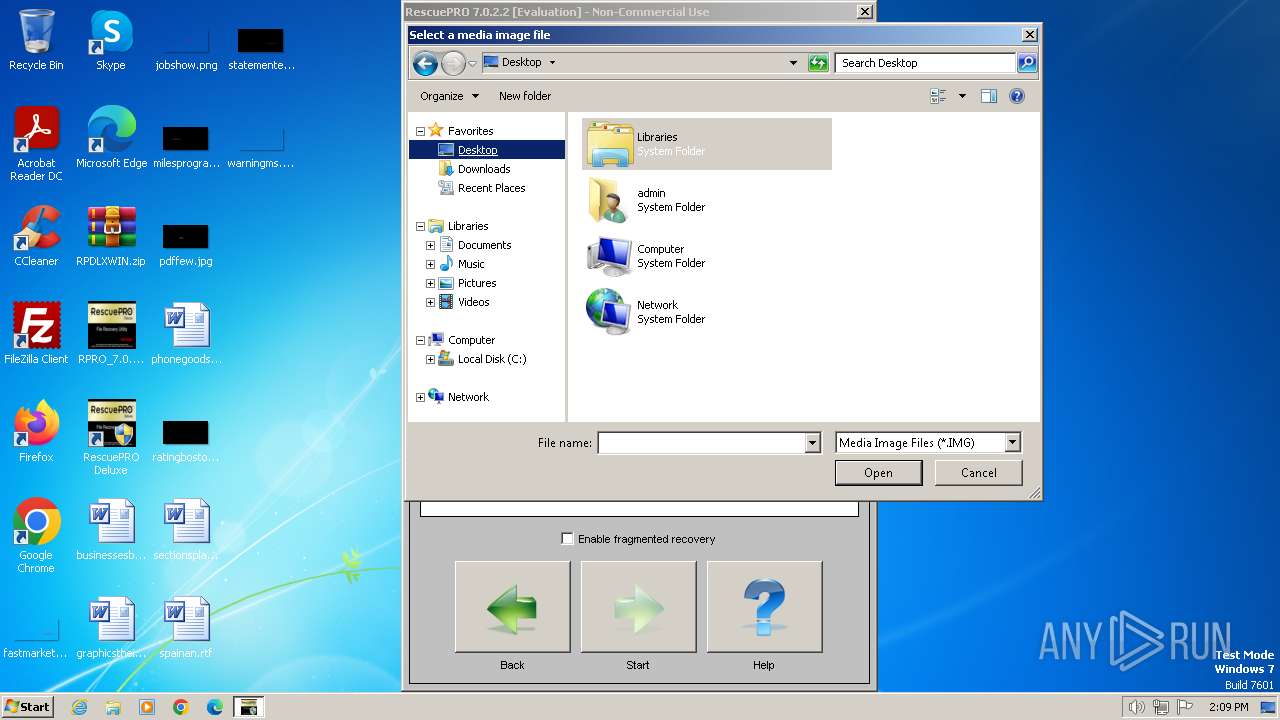
Task: Open the Organize menu
Action: (449, 96)
